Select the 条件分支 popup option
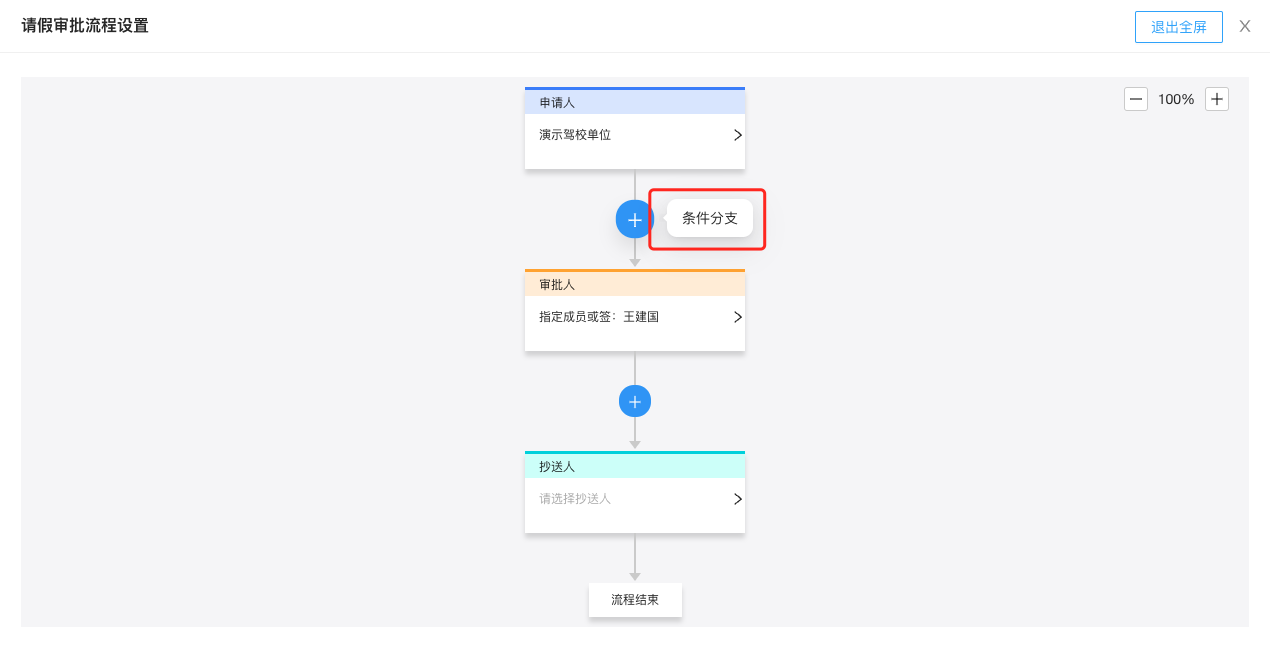Image resolution: width=1270 pixels, height=665 pixels. [710, 218]
